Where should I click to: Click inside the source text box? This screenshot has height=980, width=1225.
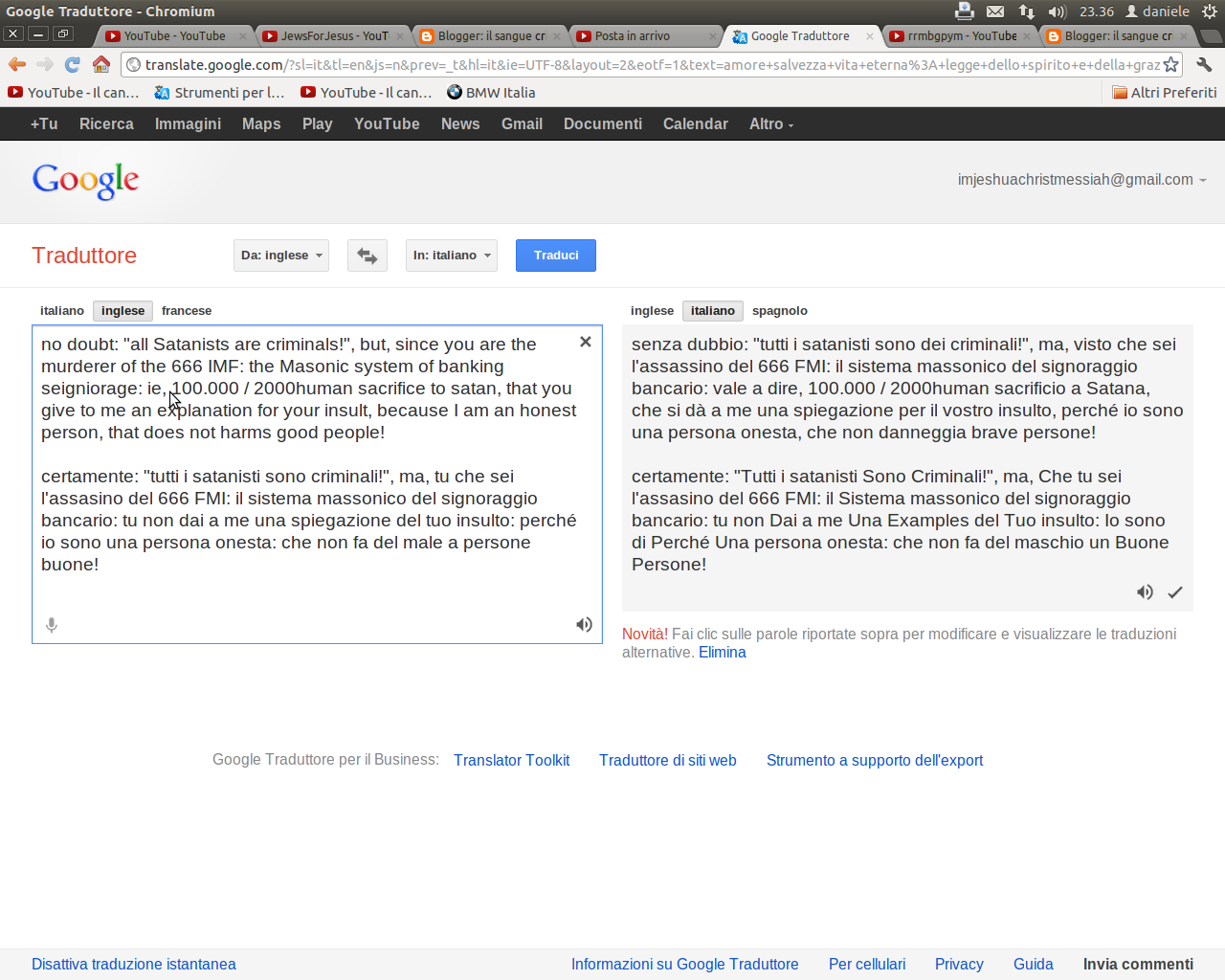pos(316,593)
